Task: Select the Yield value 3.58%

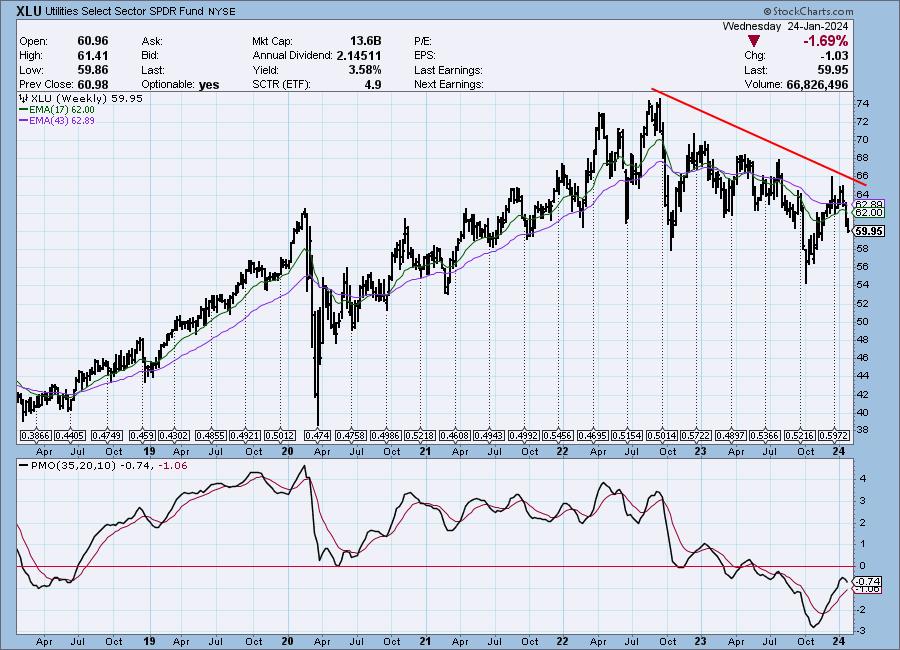Action: (x=364, y=69)
